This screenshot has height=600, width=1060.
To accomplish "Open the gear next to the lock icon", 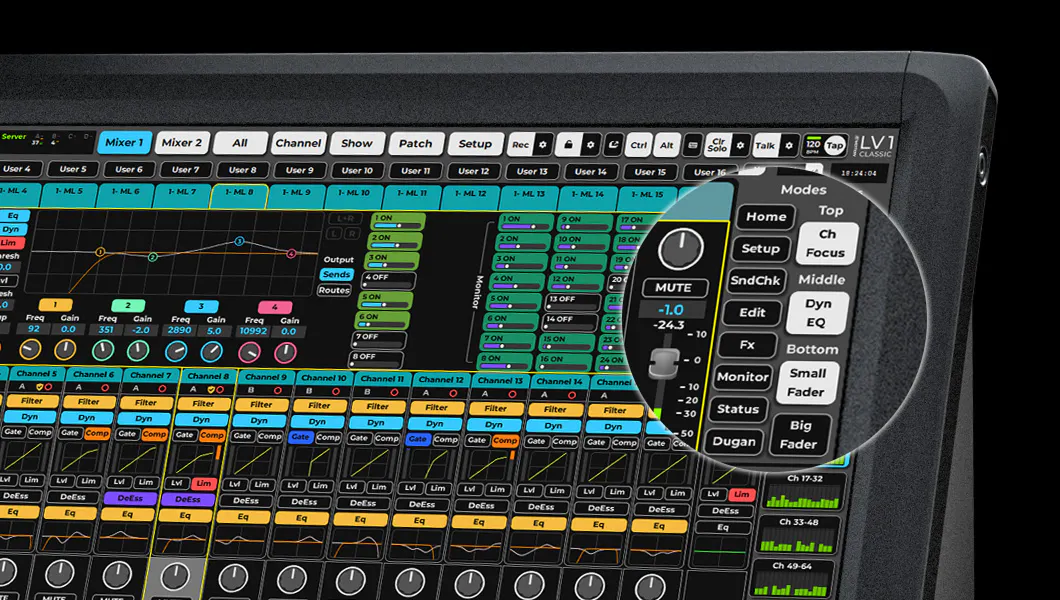I will tap(590, 145).
